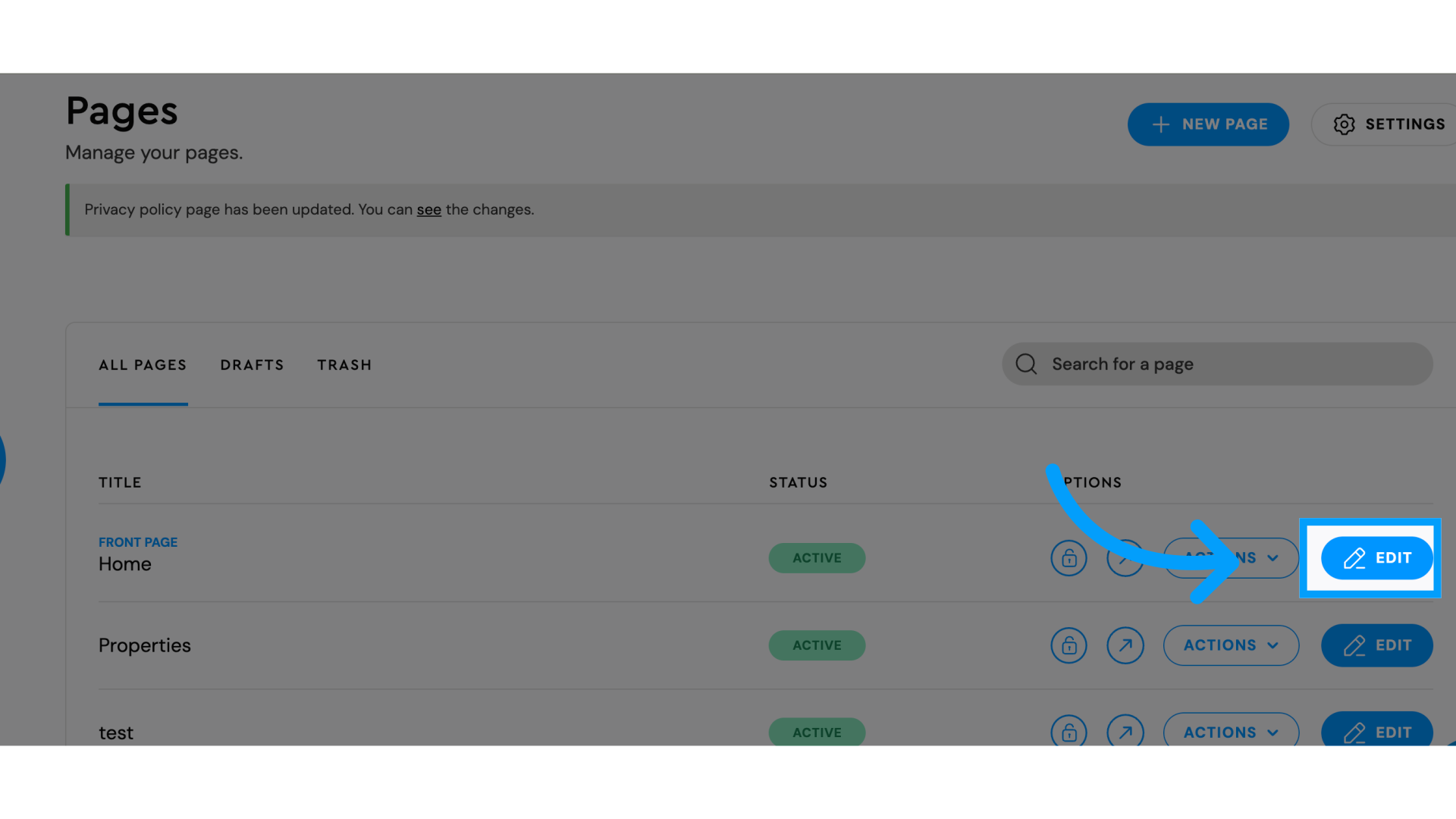Image resolution: width=1456 pixels, height=819 pixels.
Task: Click the settings gear icon
Action: click(1344, 124)
